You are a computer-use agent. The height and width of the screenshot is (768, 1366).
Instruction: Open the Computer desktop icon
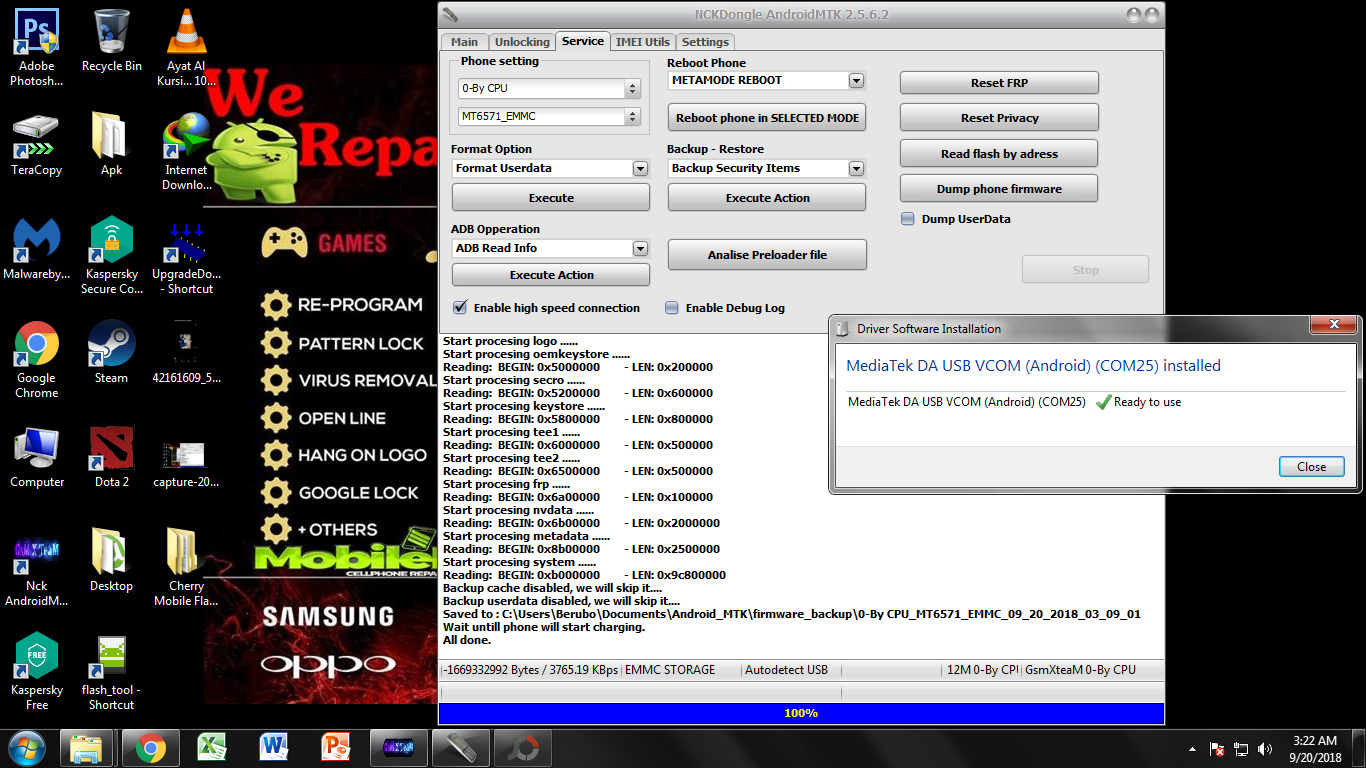coord(37,456)
